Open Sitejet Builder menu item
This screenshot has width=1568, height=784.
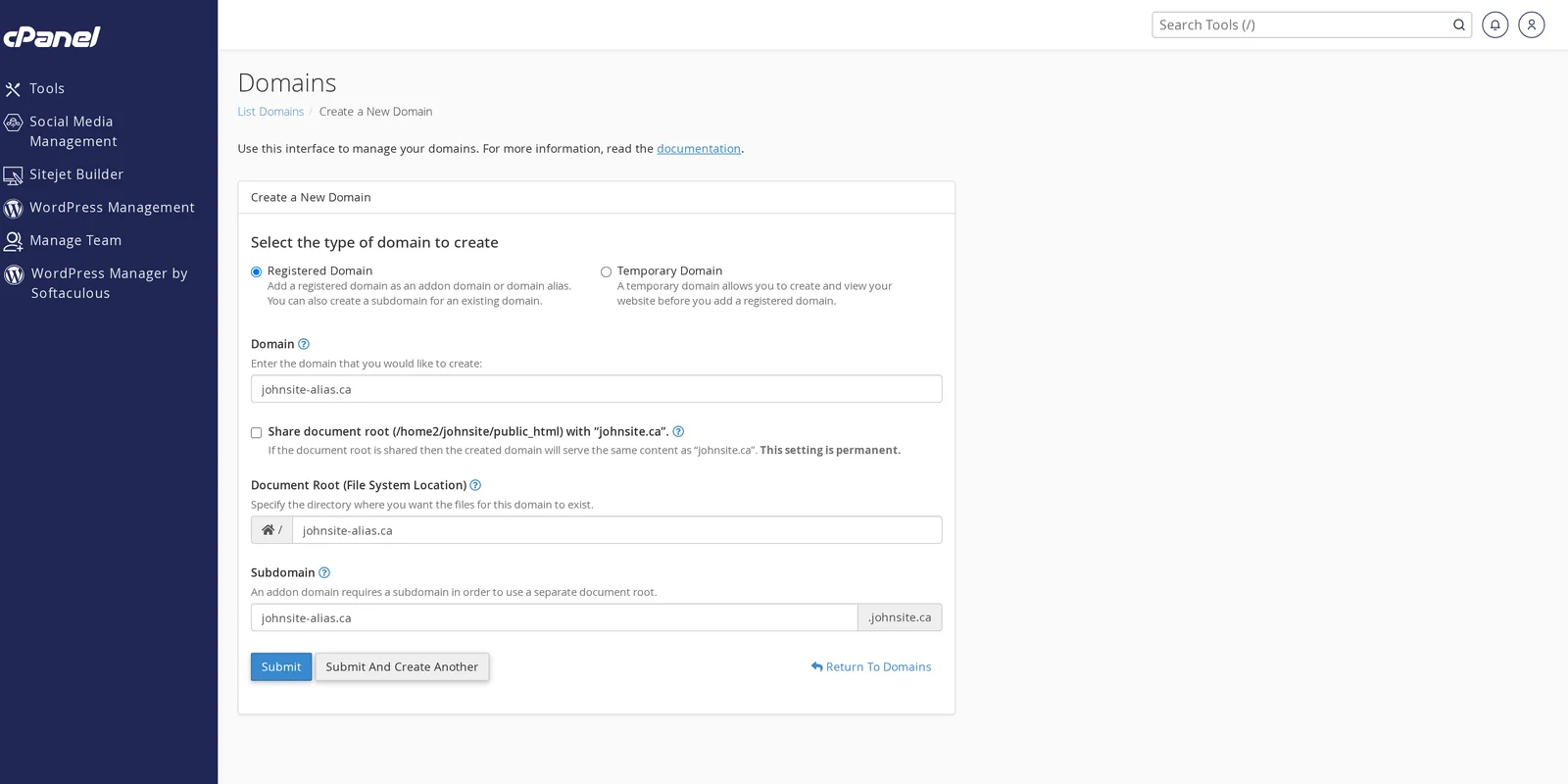[76, 174]
